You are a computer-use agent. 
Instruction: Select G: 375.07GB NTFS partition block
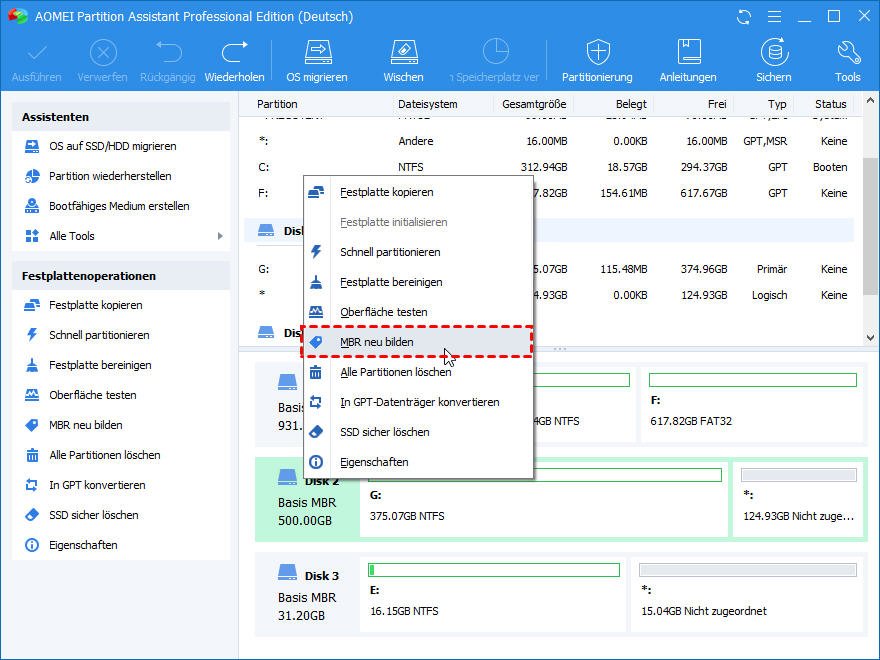point(543,499)
